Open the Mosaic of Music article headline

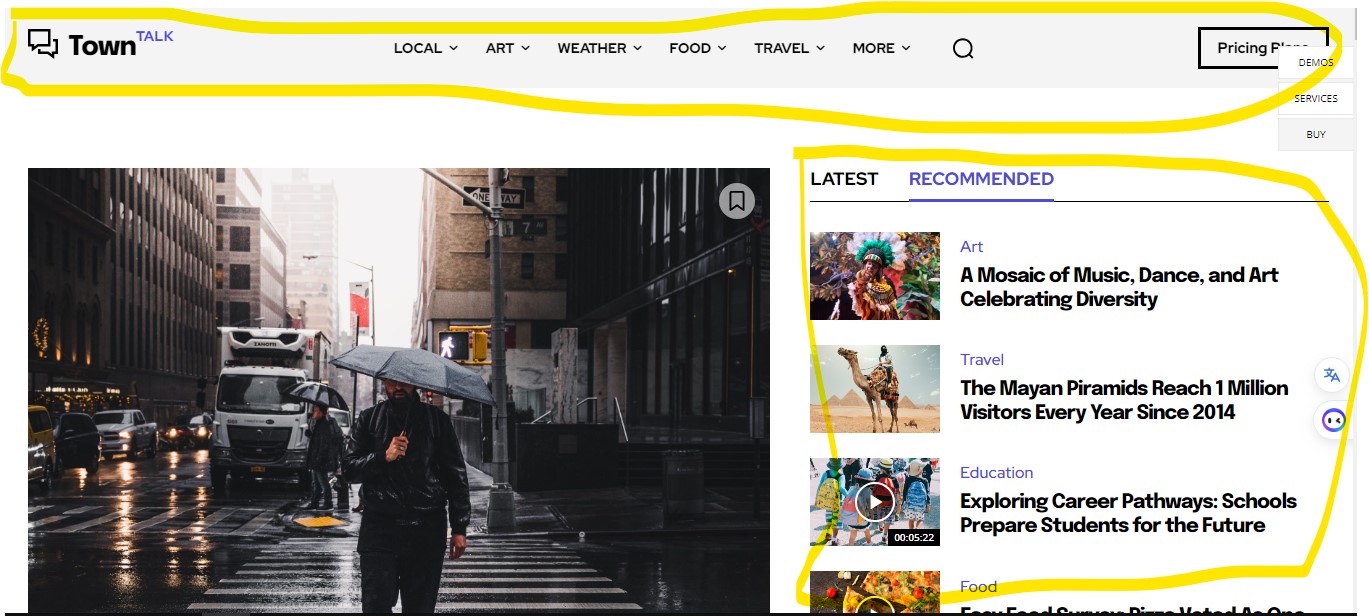pyautogui.click(x=1119, y=287)
